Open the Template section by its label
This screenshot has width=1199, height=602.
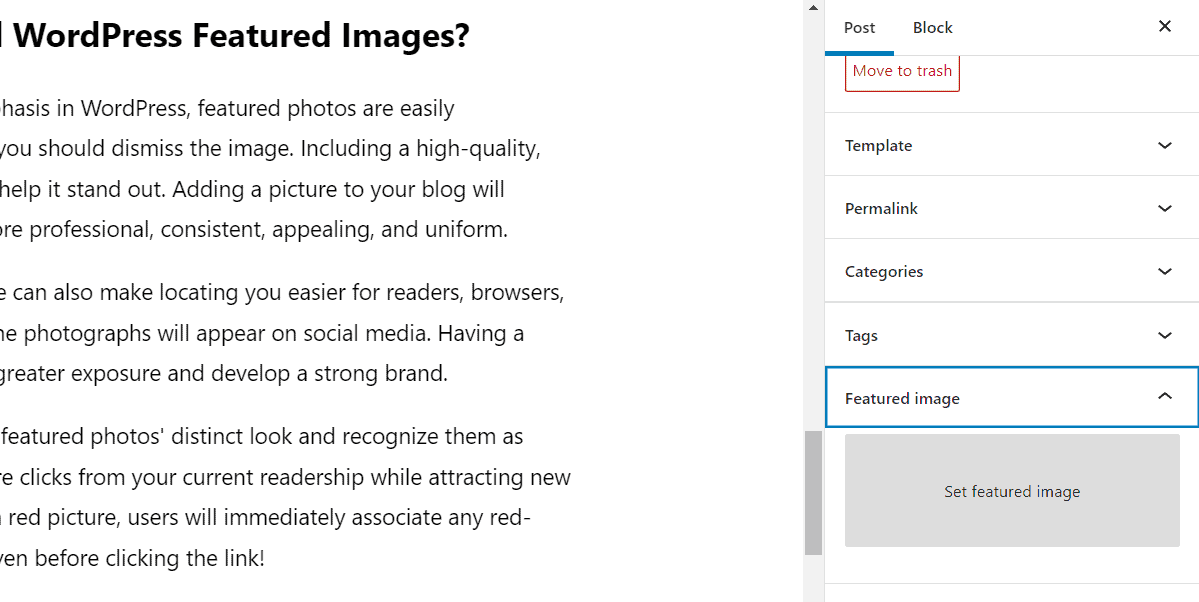coord(878,146)
